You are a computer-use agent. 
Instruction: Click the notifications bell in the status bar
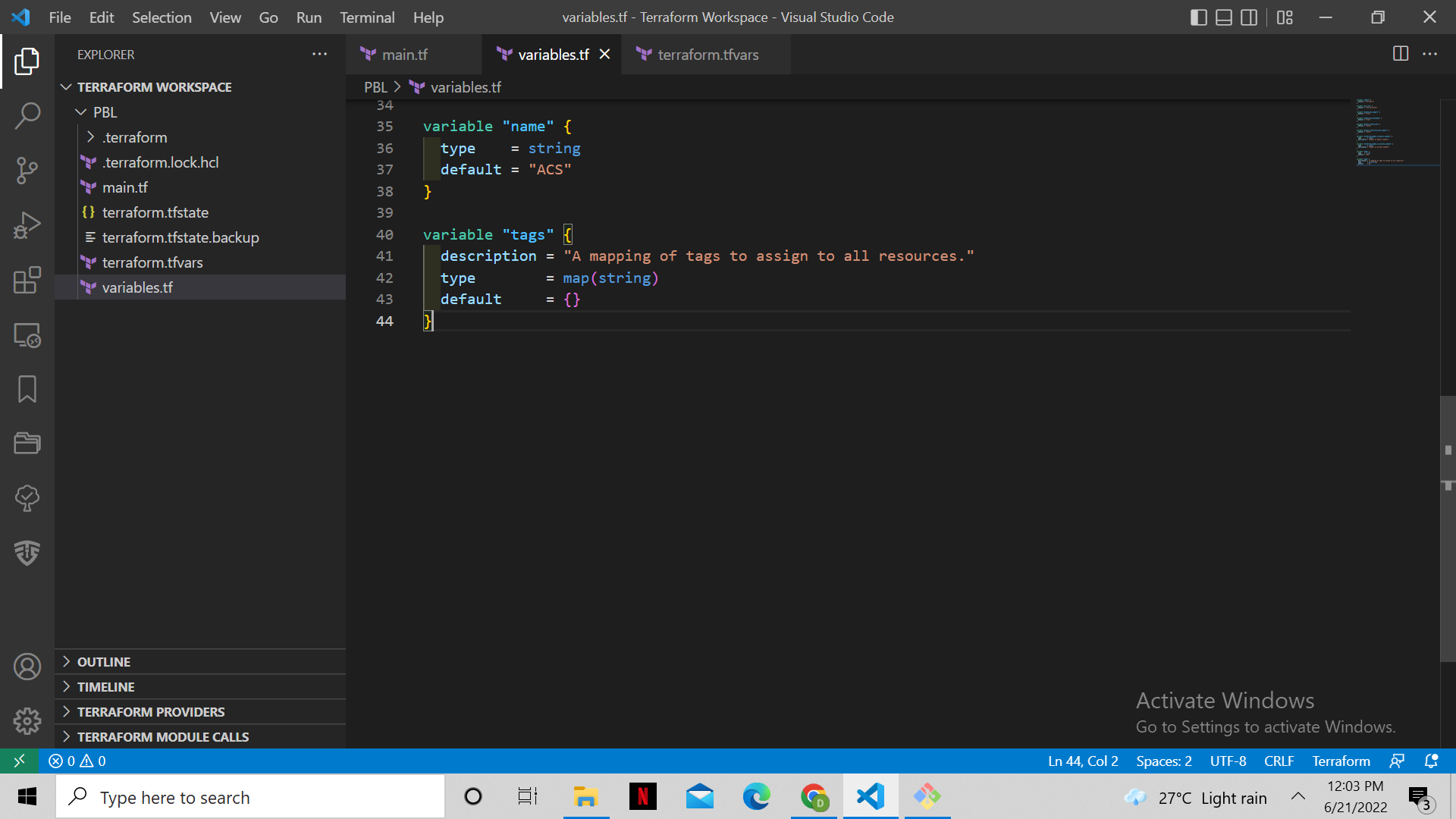(x=1432, y=761)
